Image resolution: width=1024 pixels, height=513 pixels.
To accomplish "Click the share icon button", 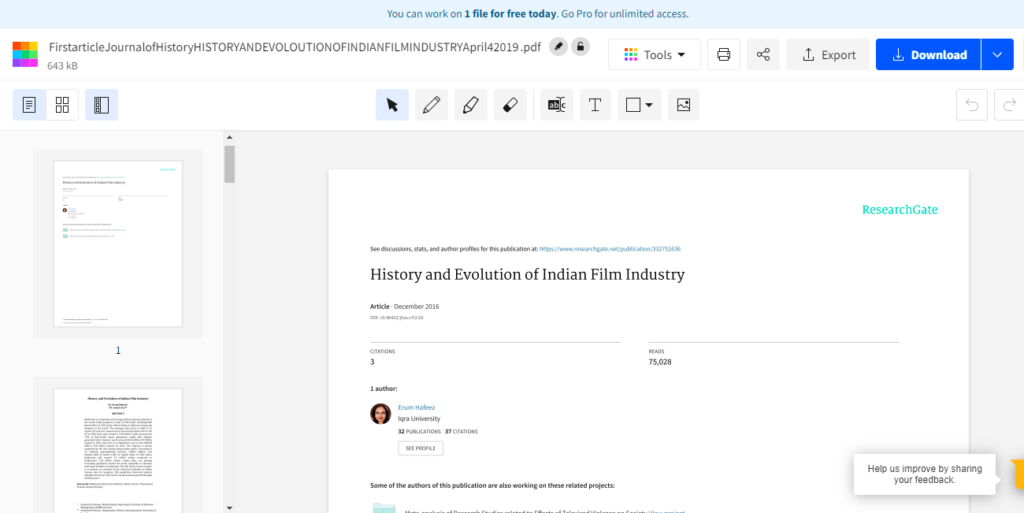I will (763, 55).
